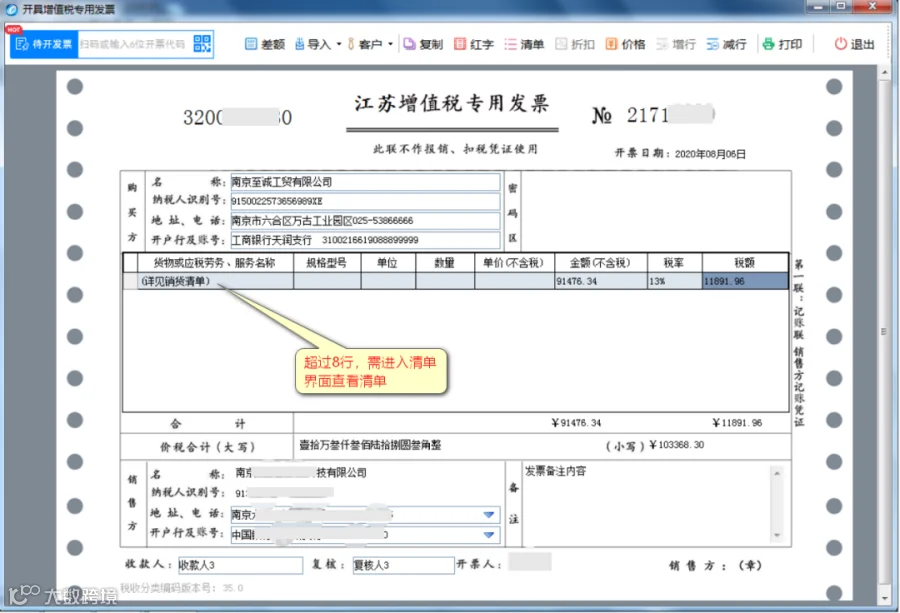Image resolution: width=900 pixels, height=613 pixels.
Task: Expand the 客户 customer dropdown arrow
Action: 390,44
